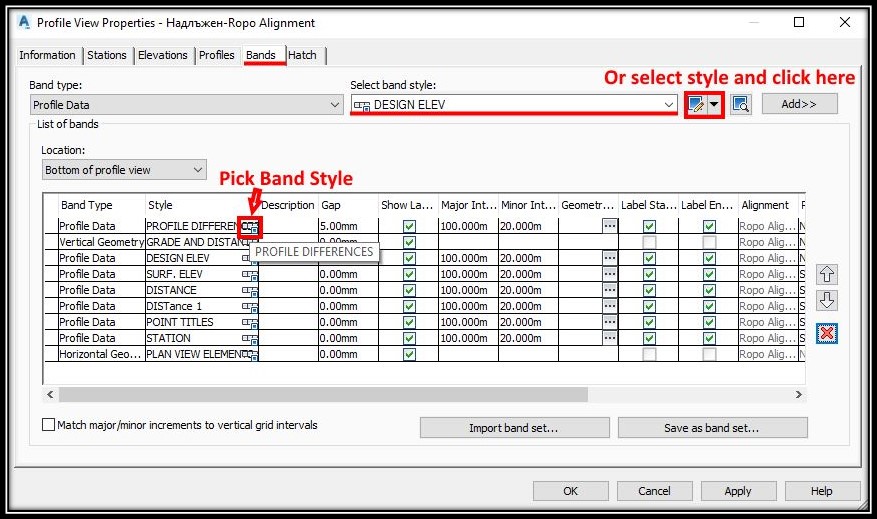This screenshot has width=877, height=519.
Task: Toggle Label End for DISTANCE row
Action: click(709, 290)
